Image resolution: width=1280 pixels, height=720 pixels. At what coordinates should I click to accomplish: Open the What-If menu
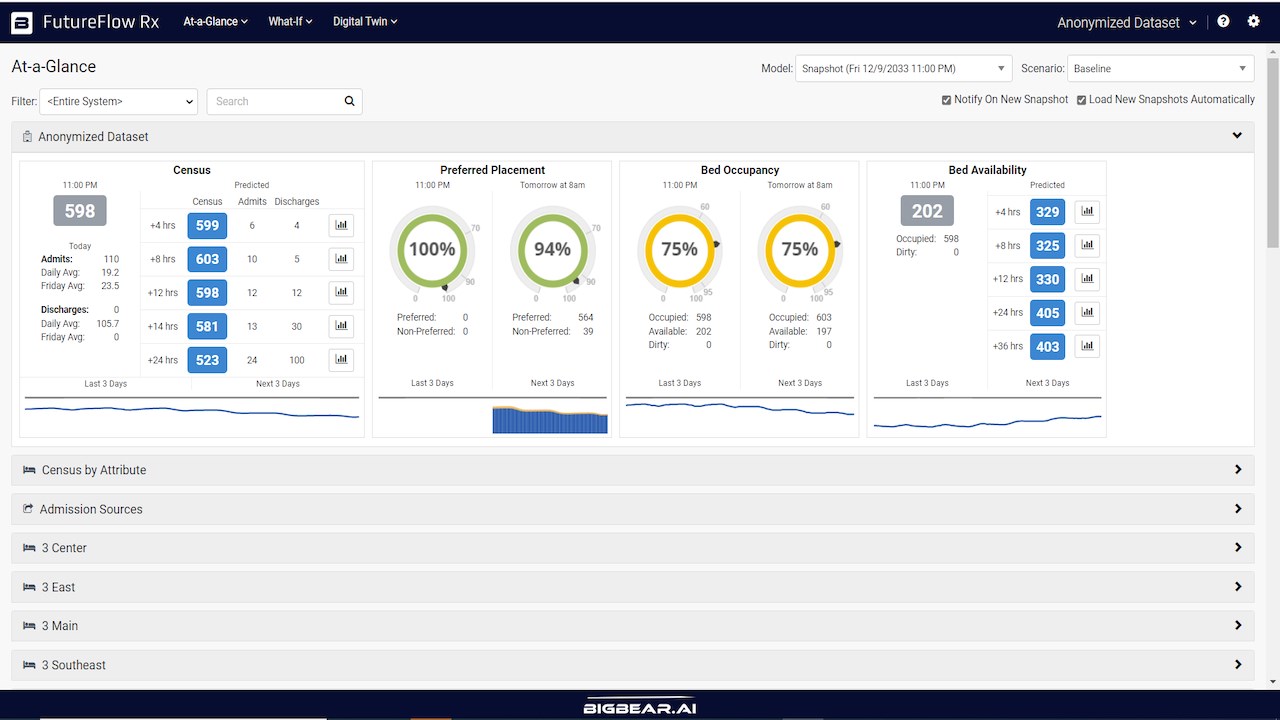[x=290, y=21]
